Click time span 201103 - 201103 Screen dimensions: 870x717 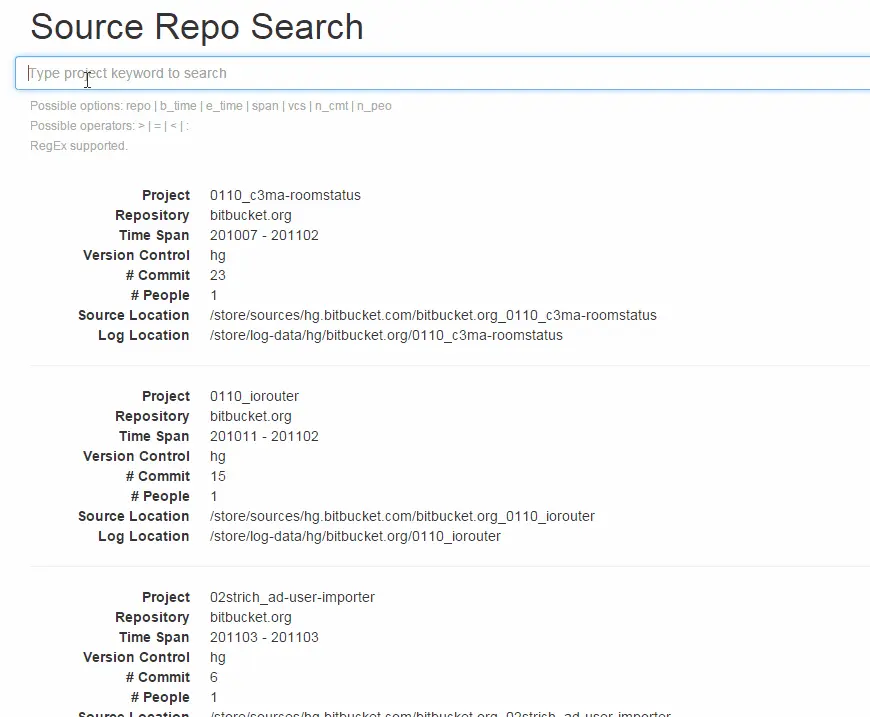(264, 637)
